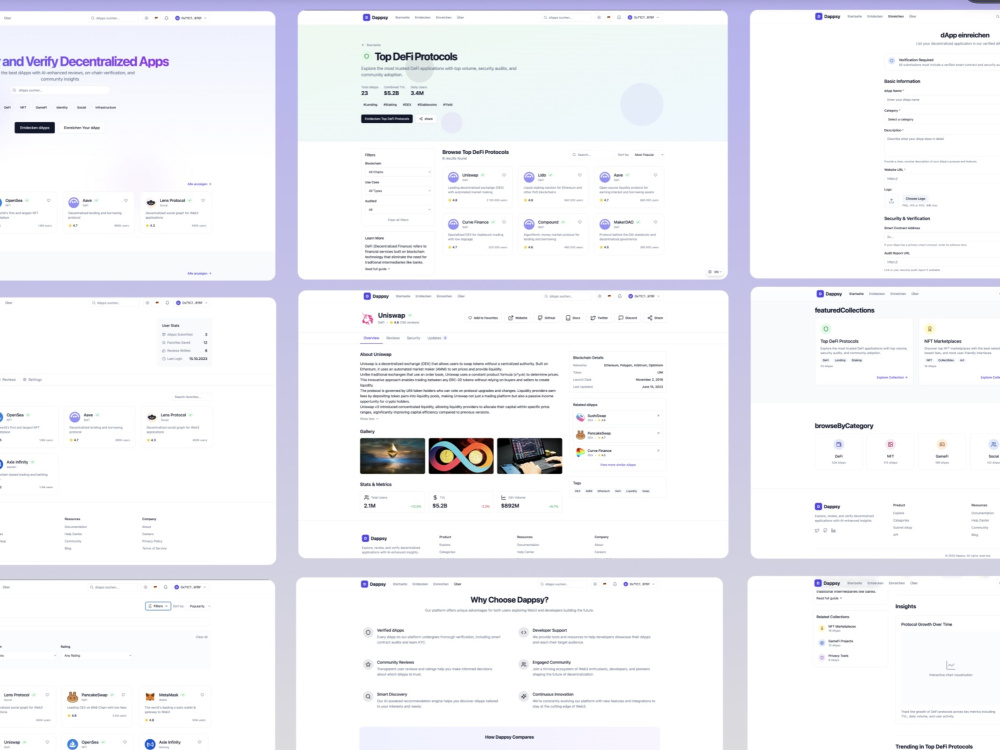Click share button on Top DeFi Protocols banner
This screenshot has width=1000, height=750.
coord(426,119)
